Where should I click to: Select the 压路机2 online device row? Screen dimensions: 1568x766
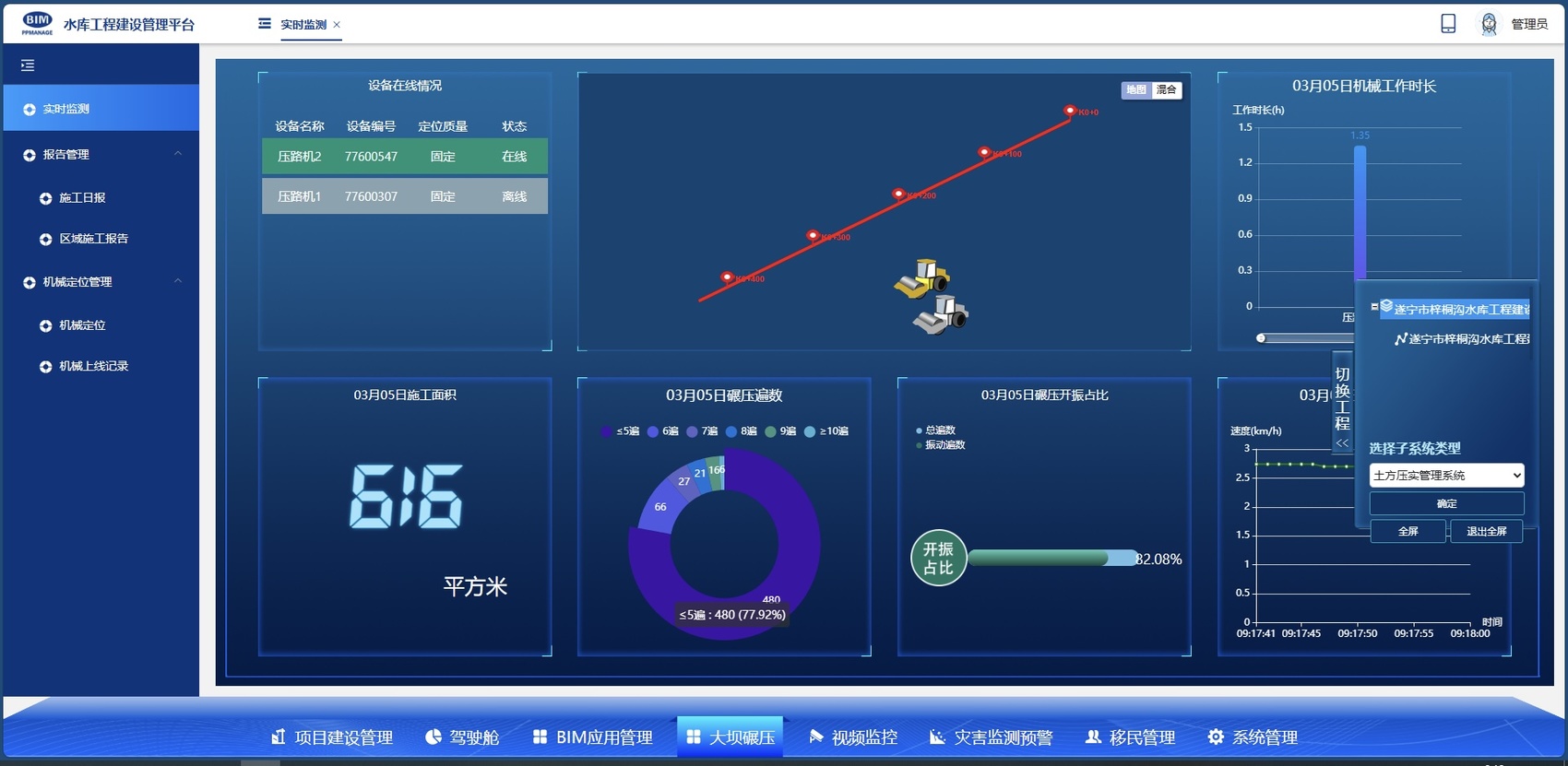click(404, 157)
